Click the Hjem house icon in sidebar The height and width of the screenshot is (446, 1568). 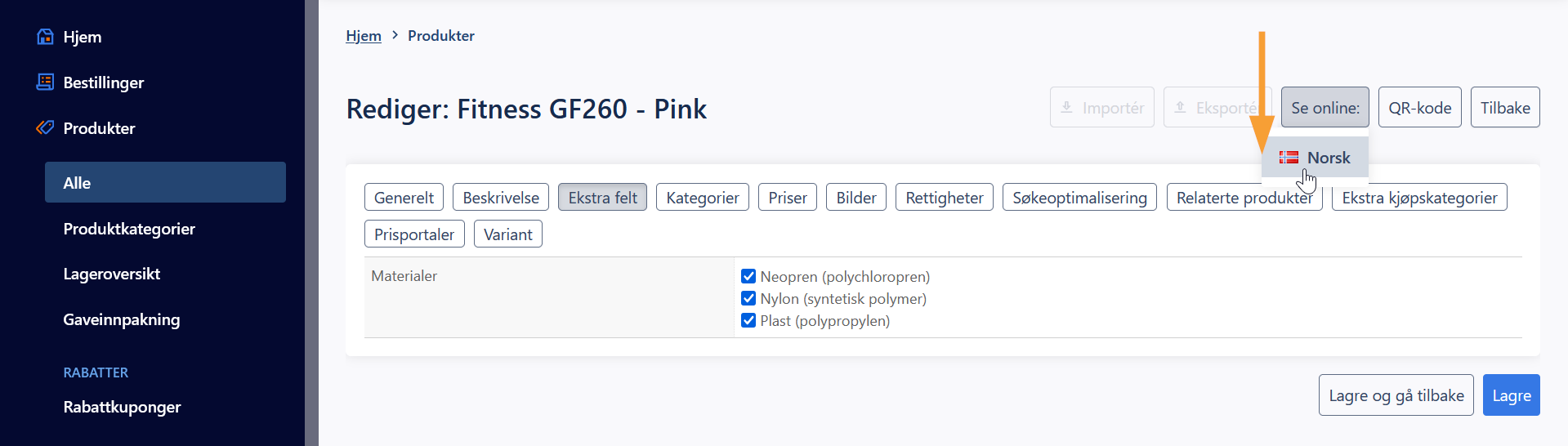[x=46, y=37]
